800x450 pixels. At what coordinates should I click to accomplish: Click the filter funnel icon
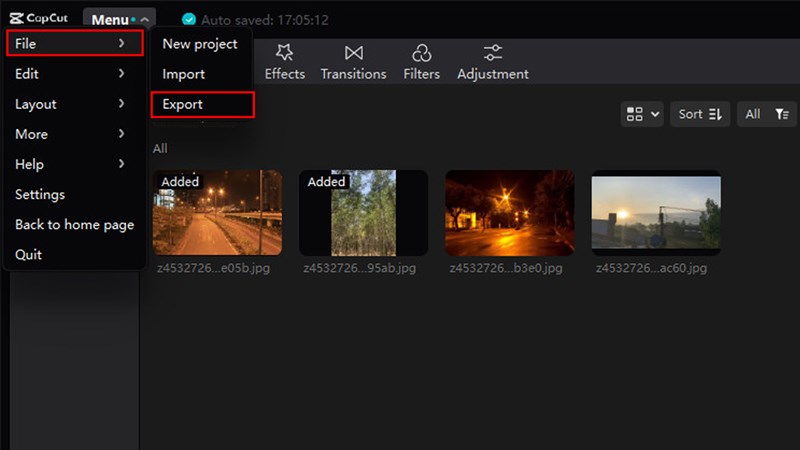[x=782, y=114]
